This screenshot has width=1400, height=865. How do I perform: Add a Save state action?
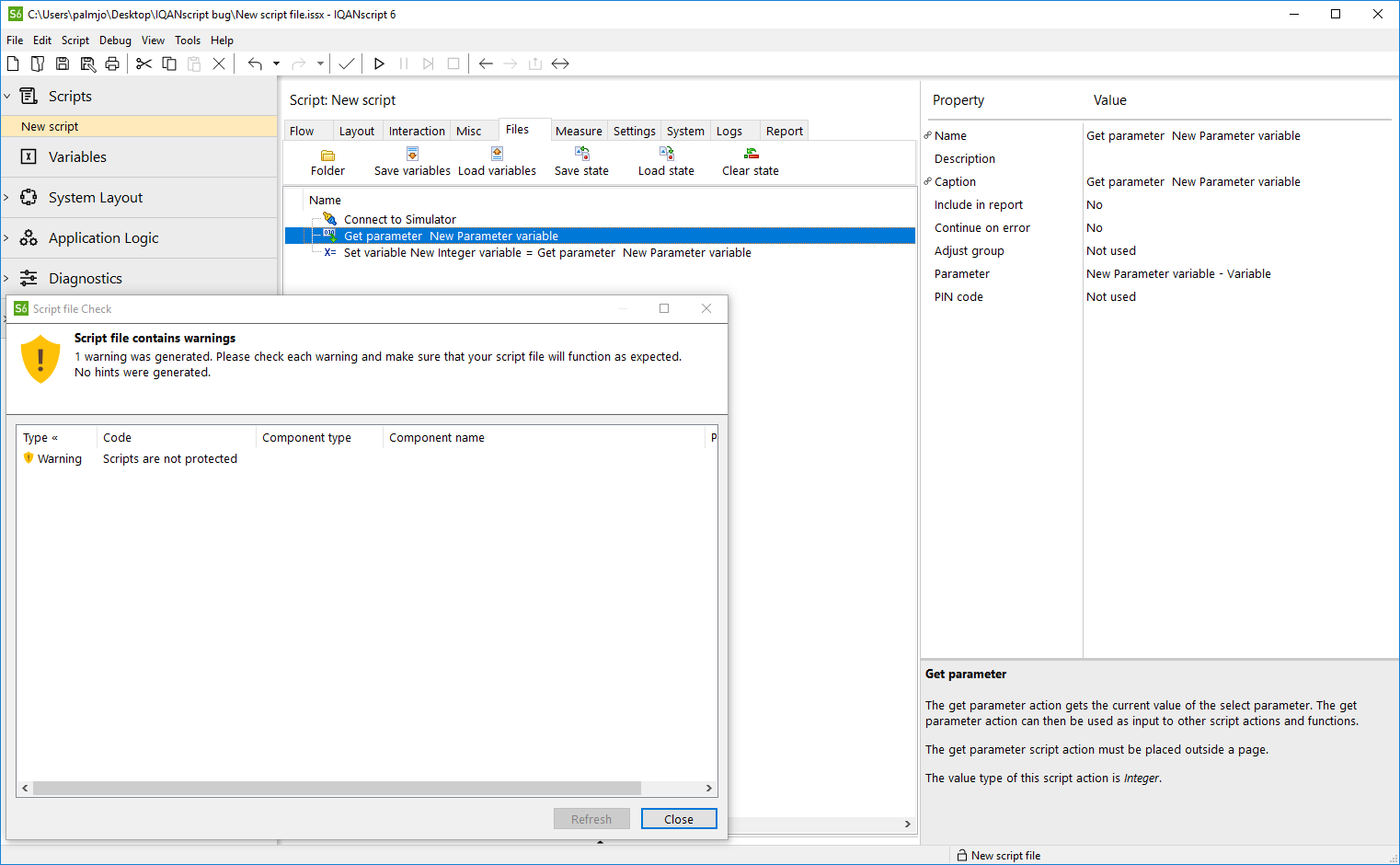[x=581, y=162]
